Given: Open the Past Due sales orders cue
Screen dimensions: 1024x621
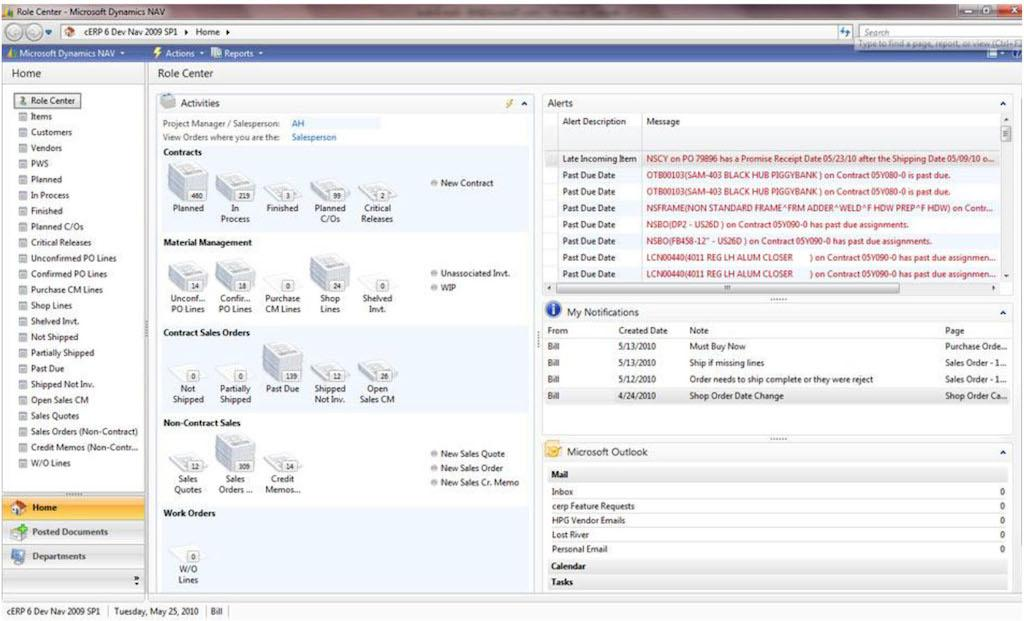Looking at the screenshot, I should point(282,369).
